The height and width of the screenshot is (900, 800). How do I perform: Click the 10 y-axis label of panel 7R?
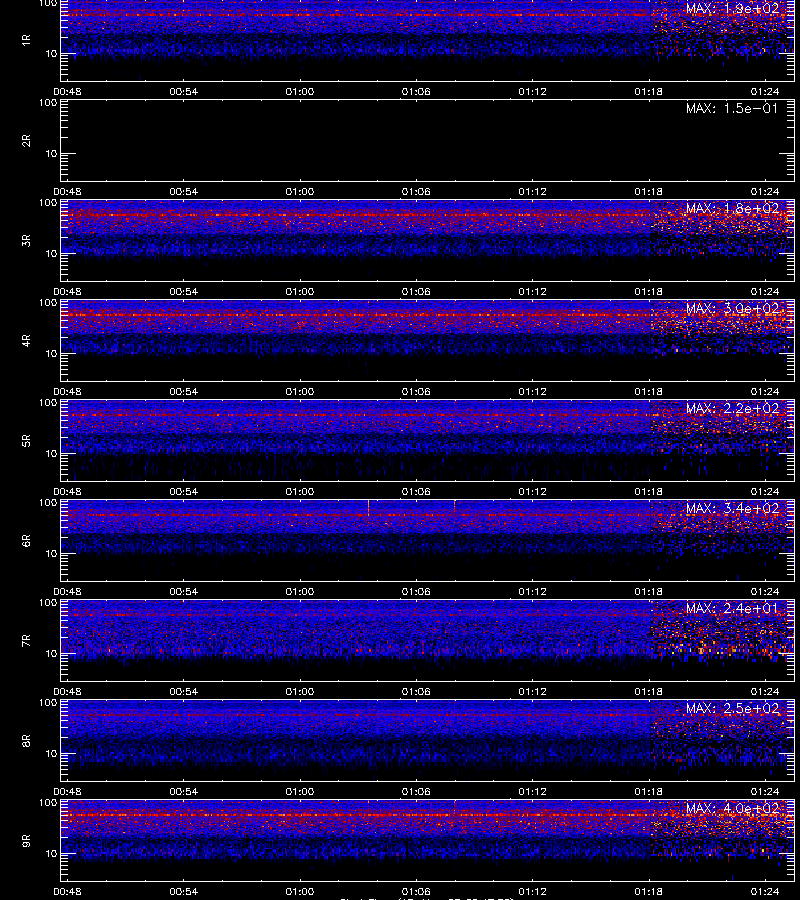click(x=52, y=653)
